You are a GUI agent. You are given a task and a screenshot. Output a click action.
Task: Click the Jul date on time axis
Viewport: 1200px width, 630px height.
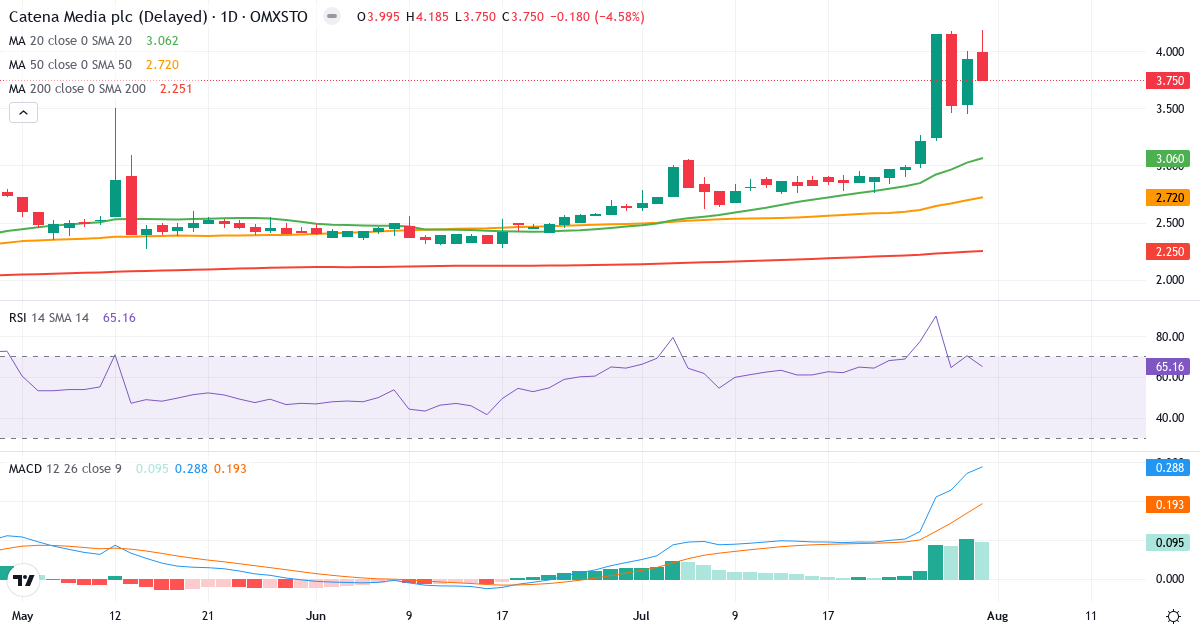point(640,616)
